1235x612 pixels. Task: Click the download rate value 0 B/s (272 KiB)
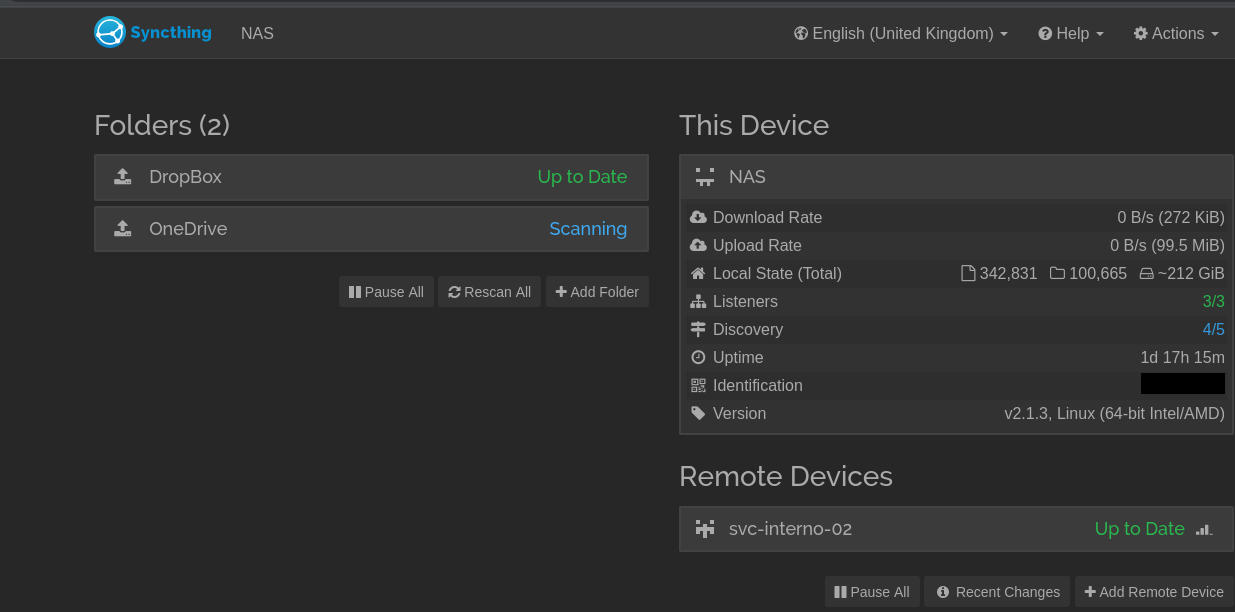point(1171,217)
